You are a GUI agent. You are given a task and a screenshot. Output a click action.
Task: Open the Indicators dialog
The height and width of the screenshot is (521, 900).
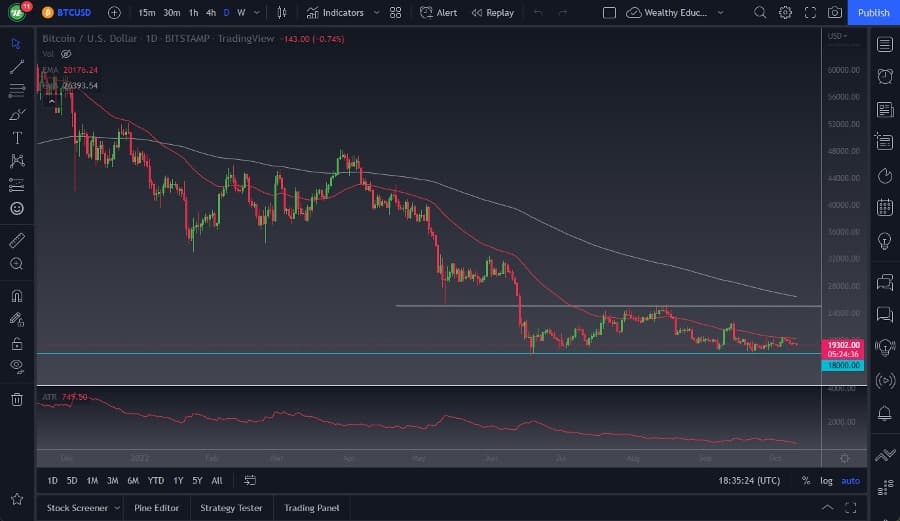pos(335,13)
